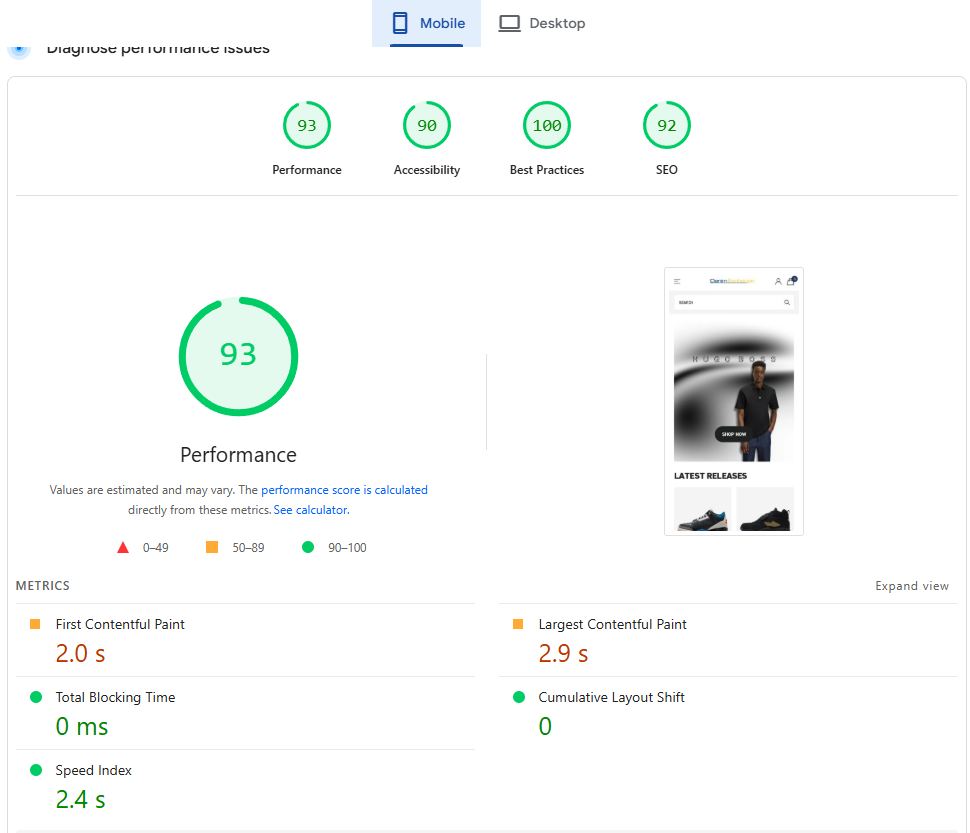Click the red triangle 0–49 legend icon

click(x=123, y=547)
